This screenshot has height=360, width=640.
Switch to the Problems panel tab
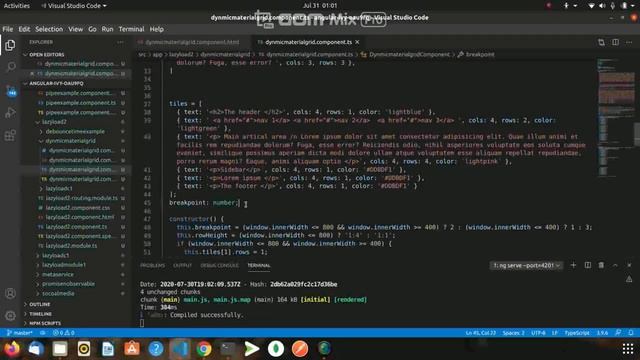[x=152, y=265]
